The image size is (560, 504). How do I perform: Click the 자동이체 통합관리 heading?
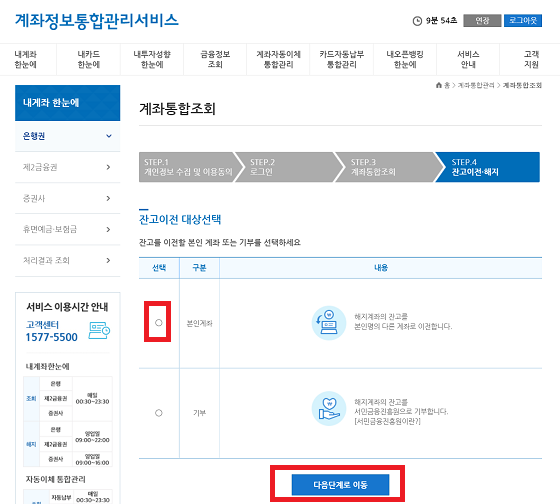point(55,479)
